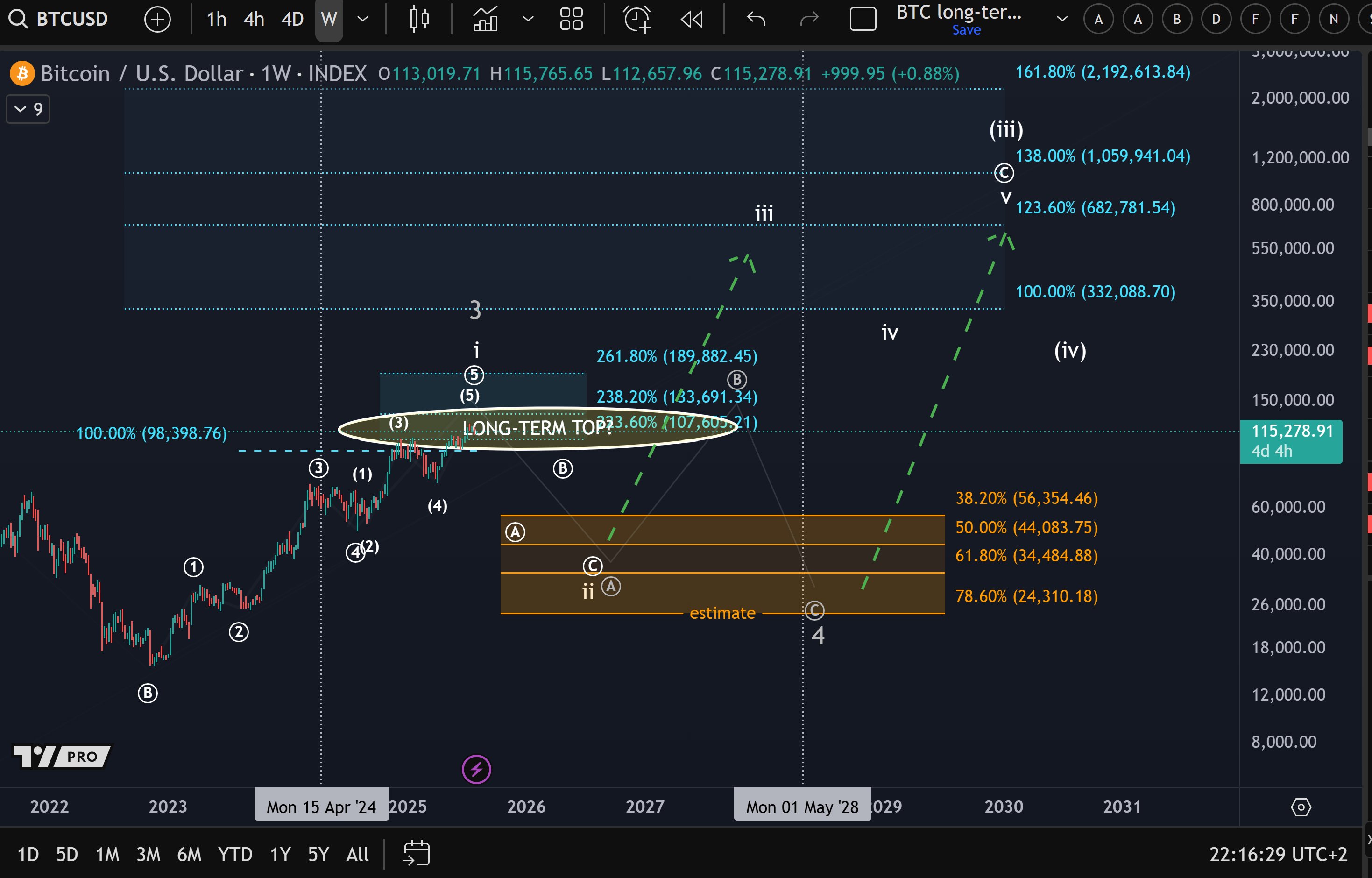Open the go-to-date calendar icon

pos(417,854)
